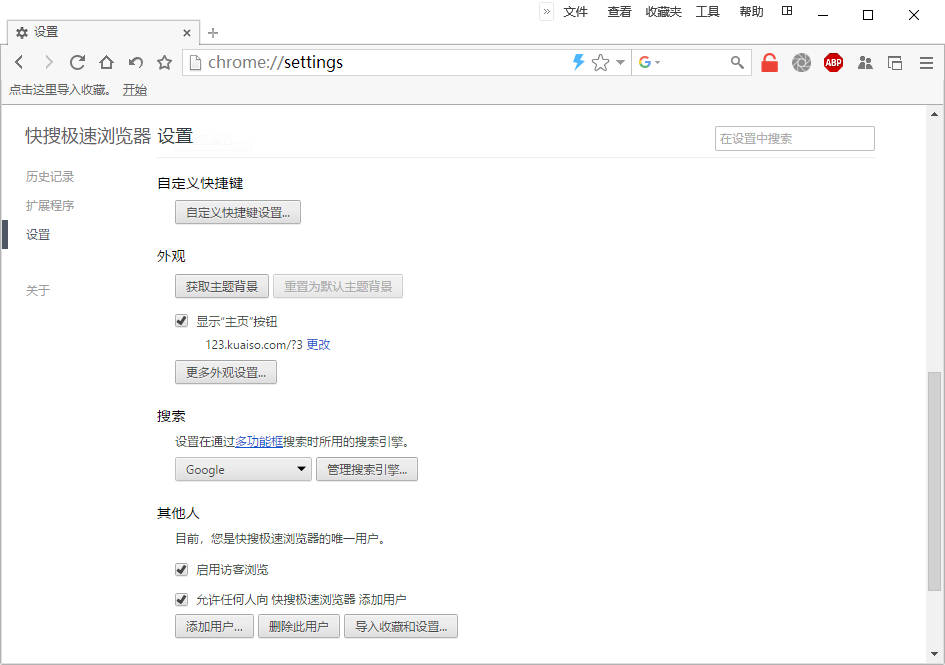Go to the home page icon

click(106, 63)
